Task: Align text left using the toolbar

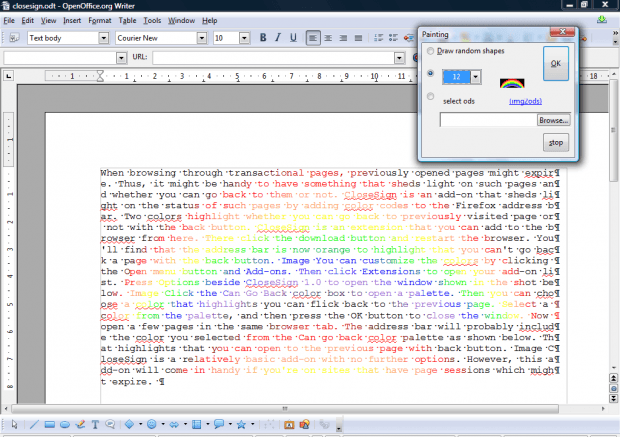Action: point(314,38)
